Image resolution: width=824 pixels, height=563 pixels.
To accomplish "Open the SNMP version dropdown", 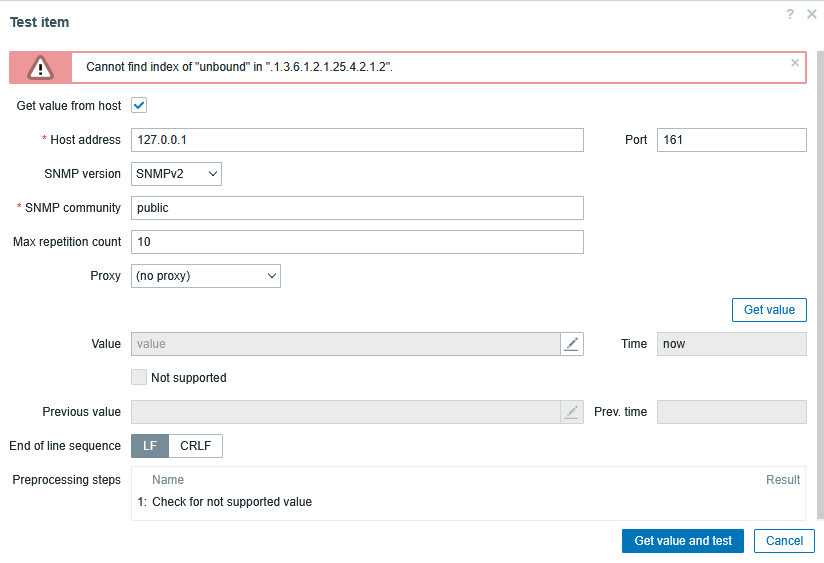I will pyautogui.click(x=176, y=174).
